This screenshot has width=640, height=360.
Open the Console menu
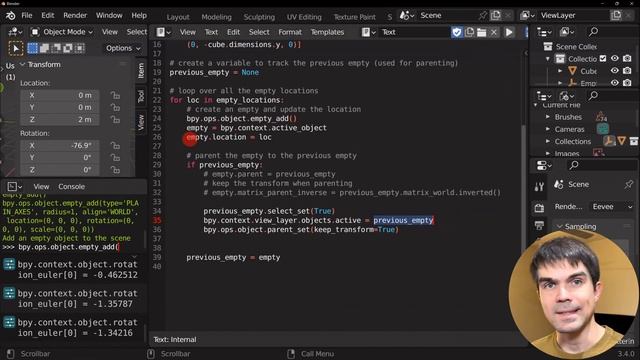click(71, 187)
